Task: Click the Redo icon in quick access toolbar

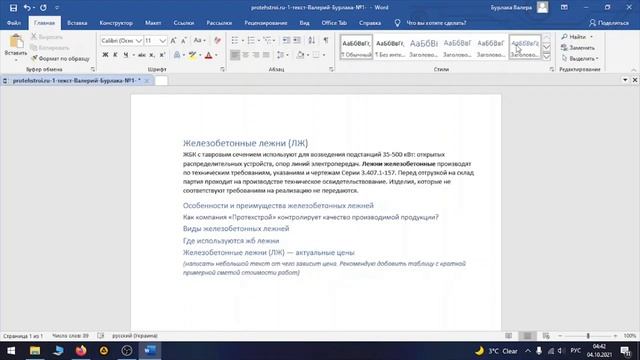Action: pos(43,8)
